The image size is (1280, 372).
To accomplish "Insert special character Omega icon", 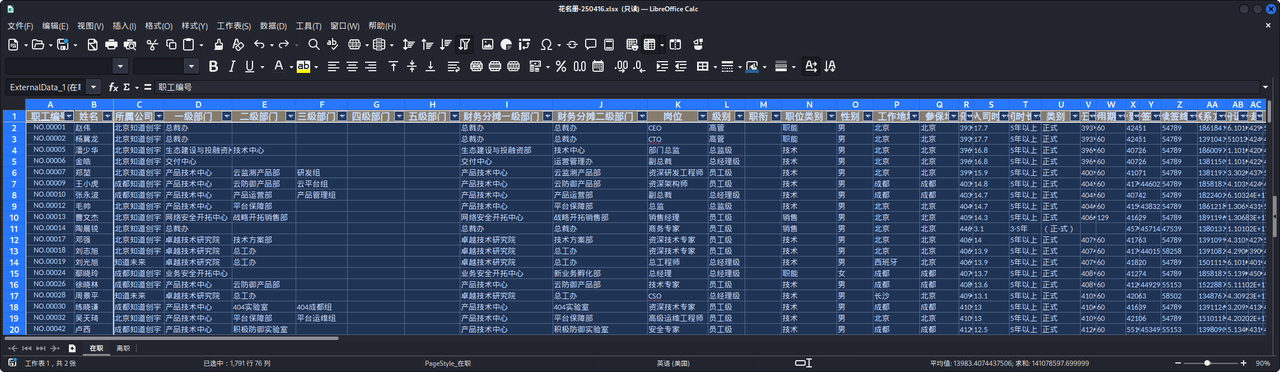I will click(546, 45).
